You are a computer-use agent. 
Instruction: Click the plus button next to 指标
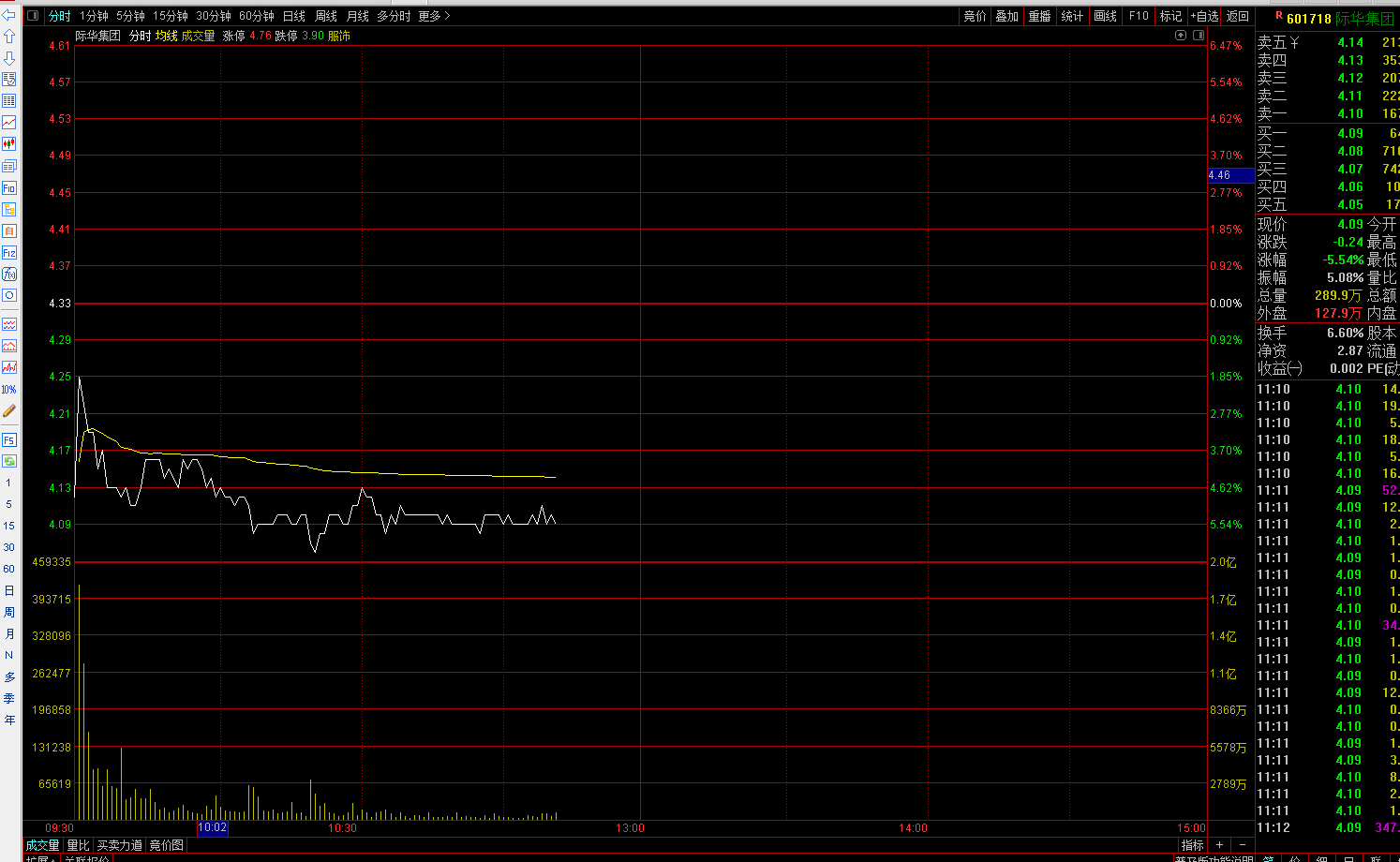click(x=1219, y=845)
